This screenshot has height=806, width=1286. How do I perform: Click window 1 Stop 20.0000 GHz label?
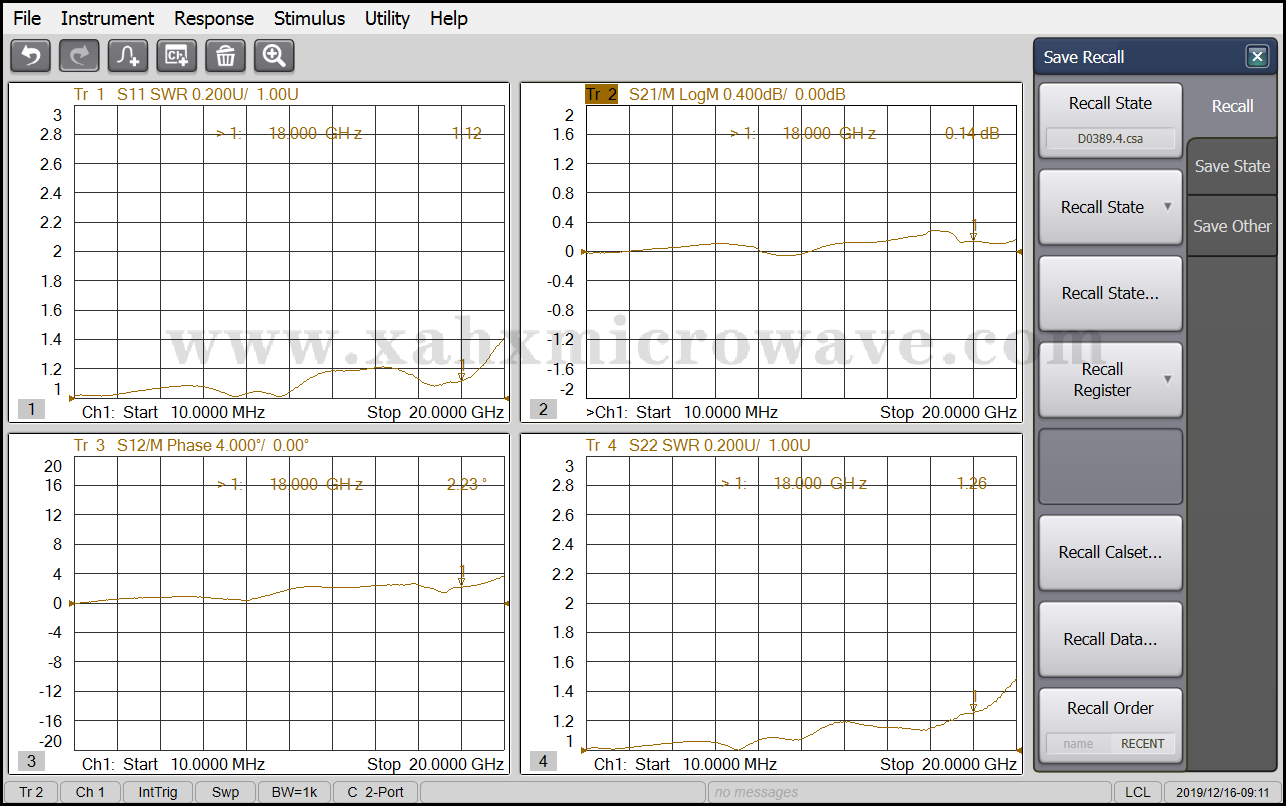coord(435,412)
